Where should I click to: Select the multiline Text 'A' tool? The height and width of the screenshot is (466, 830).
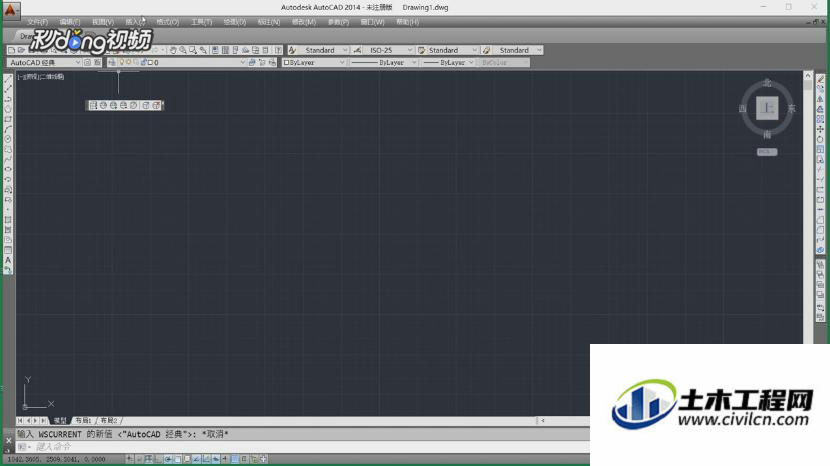coord(8,260)
